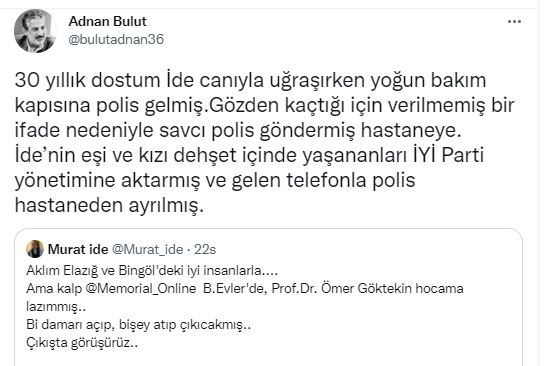The height and width of the screenshot is (366, 560).
Task: Select the phrase 'yoğun bakım' in first line
Action: [x=428, y=81]
